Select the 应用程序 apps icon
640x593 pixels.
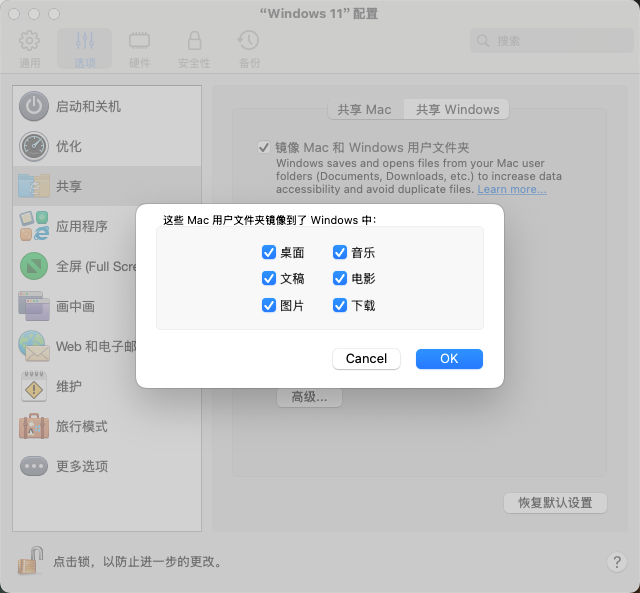click(34, 226)
